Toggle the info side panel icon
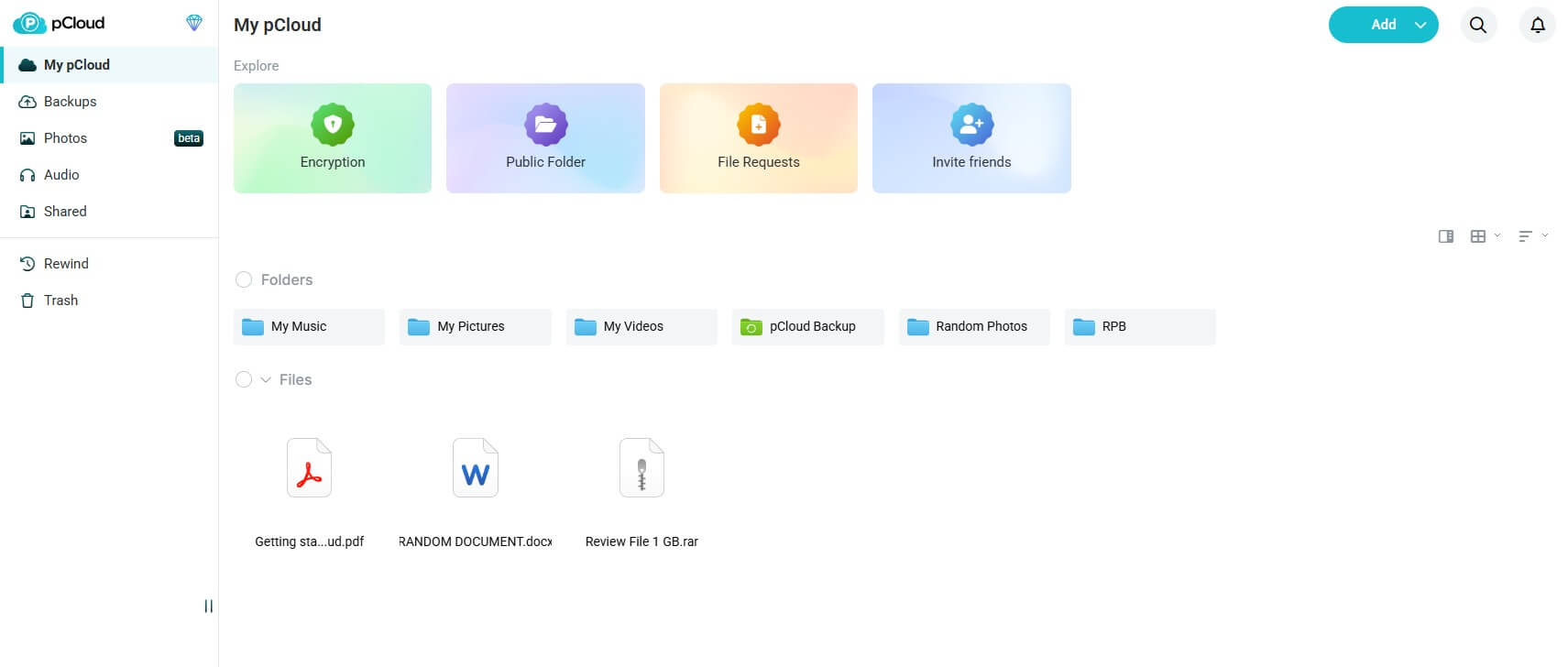The width and height of the screenshot is (1568, 667). (x=1446, y=236)
